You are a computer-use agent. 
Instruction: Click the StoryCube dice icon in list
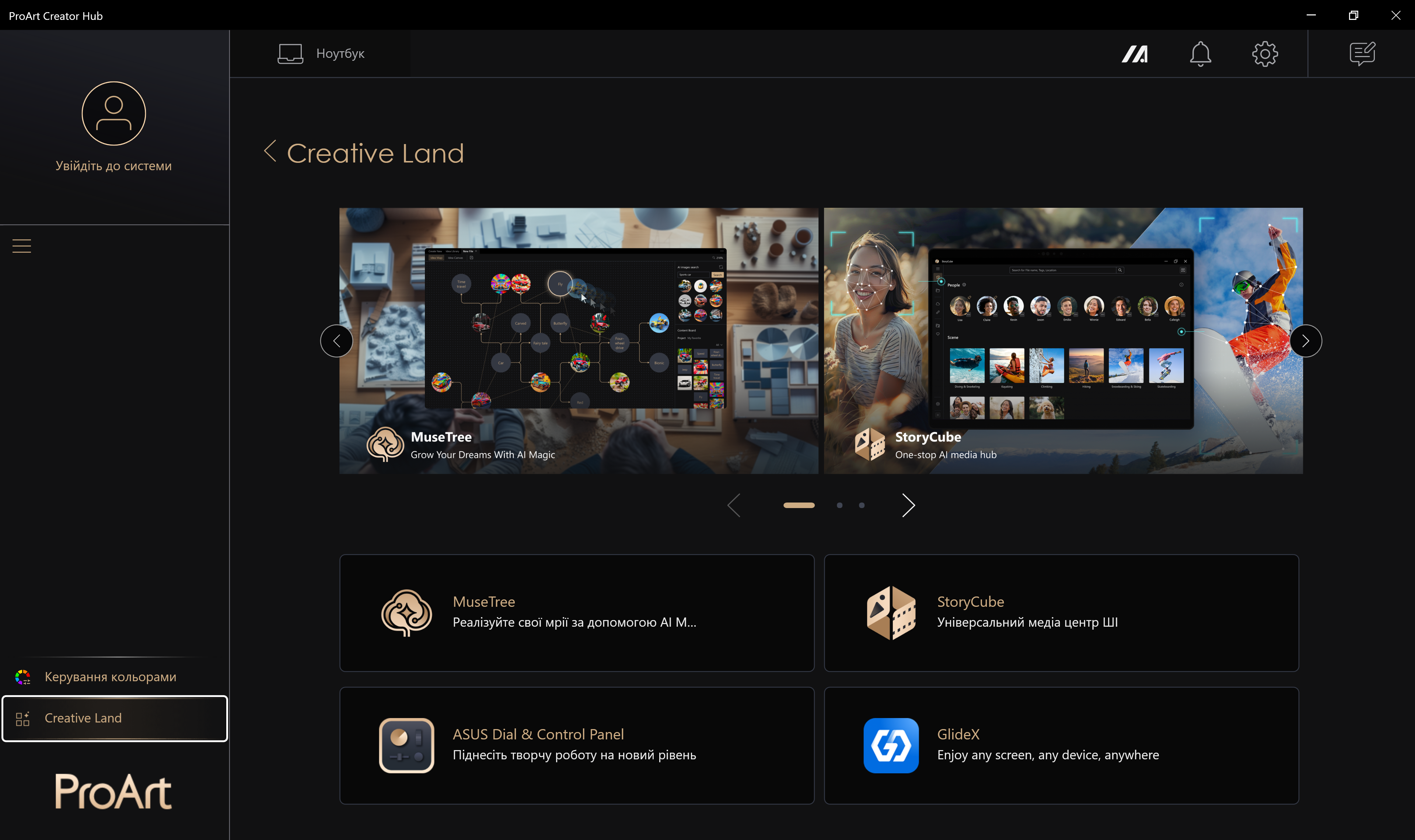point(891,613)
